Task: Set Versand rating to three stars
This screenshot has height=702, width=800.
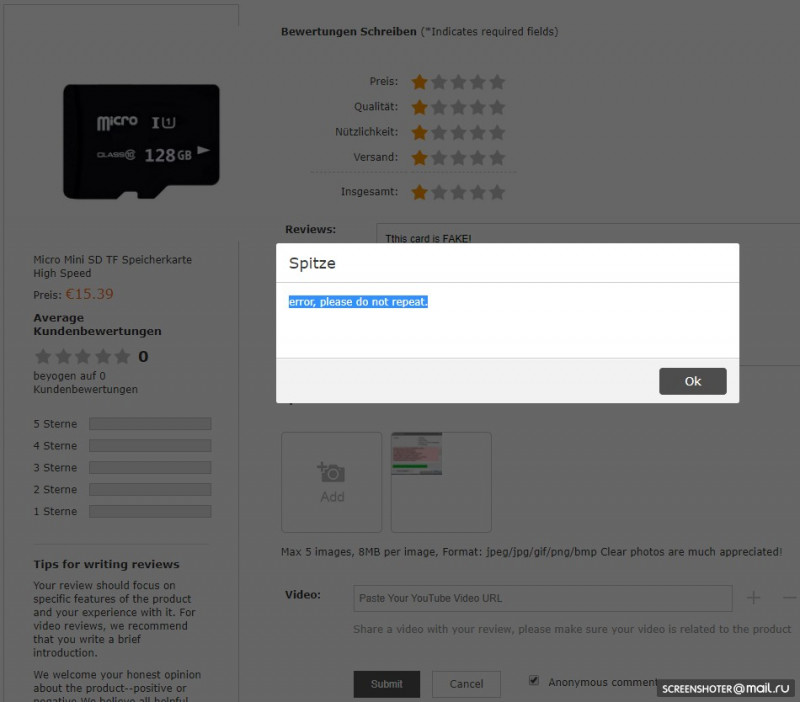Action: pyautogui.click(x=458, y=158)
